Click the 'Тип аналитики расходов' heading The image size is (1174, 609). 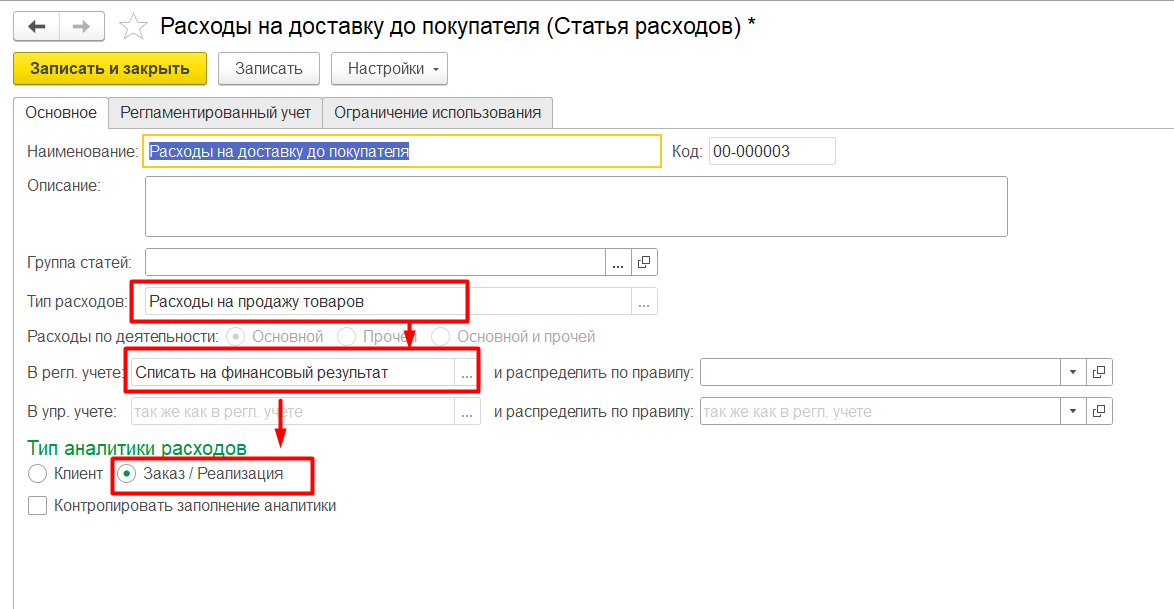(137, 448)
